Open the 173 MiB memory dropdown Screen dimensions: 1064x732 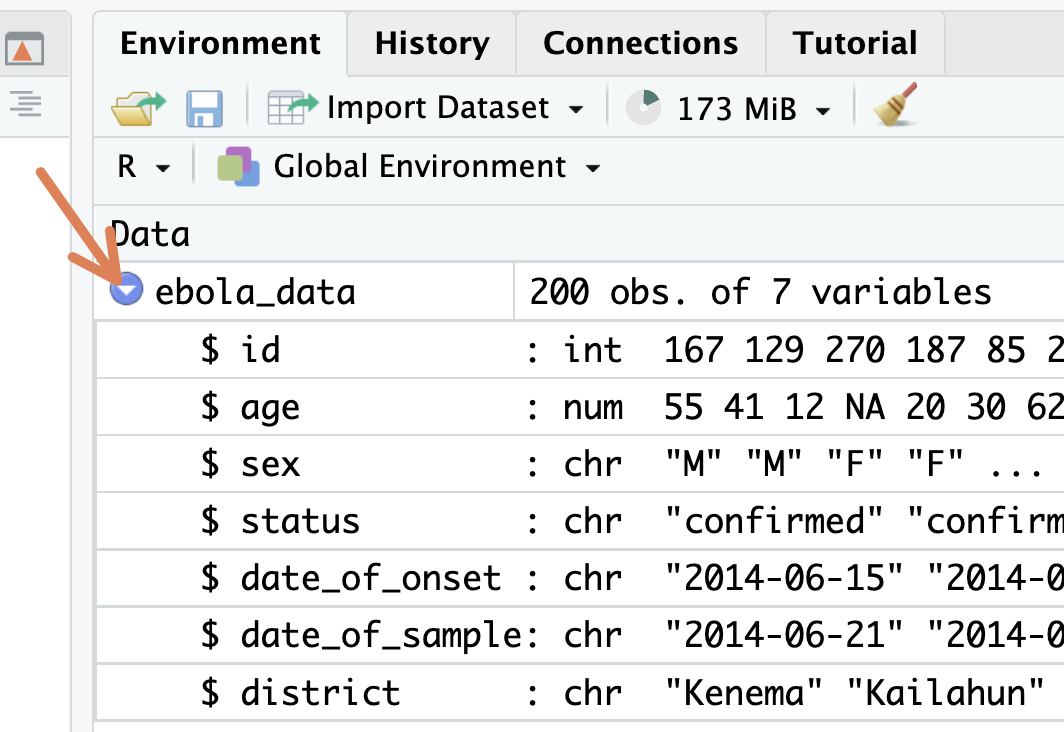click(x=823, y=110)
